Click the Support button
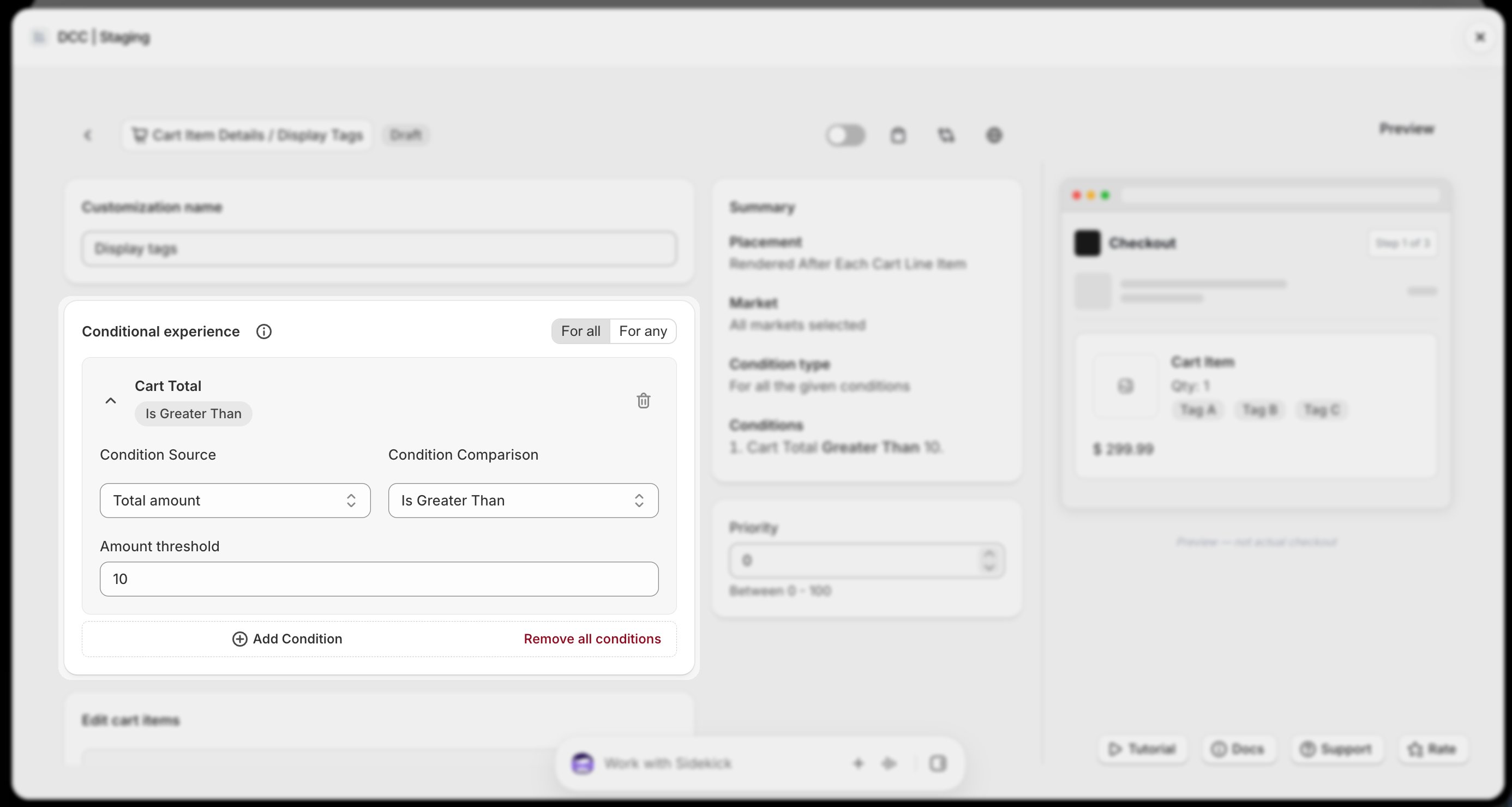 coord(1336,749)
